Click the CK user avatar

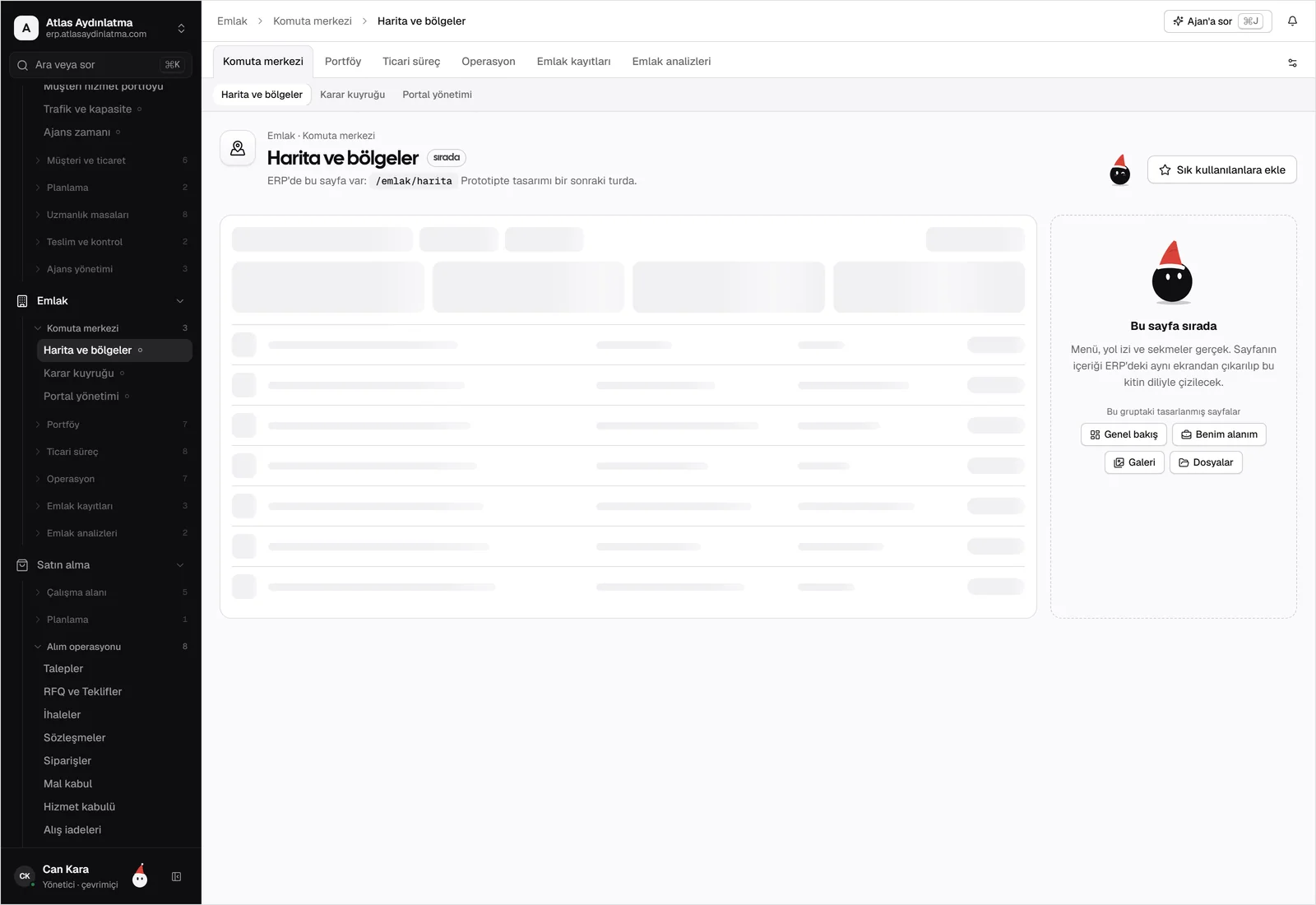pyautogui.click(x=25, y=876)
